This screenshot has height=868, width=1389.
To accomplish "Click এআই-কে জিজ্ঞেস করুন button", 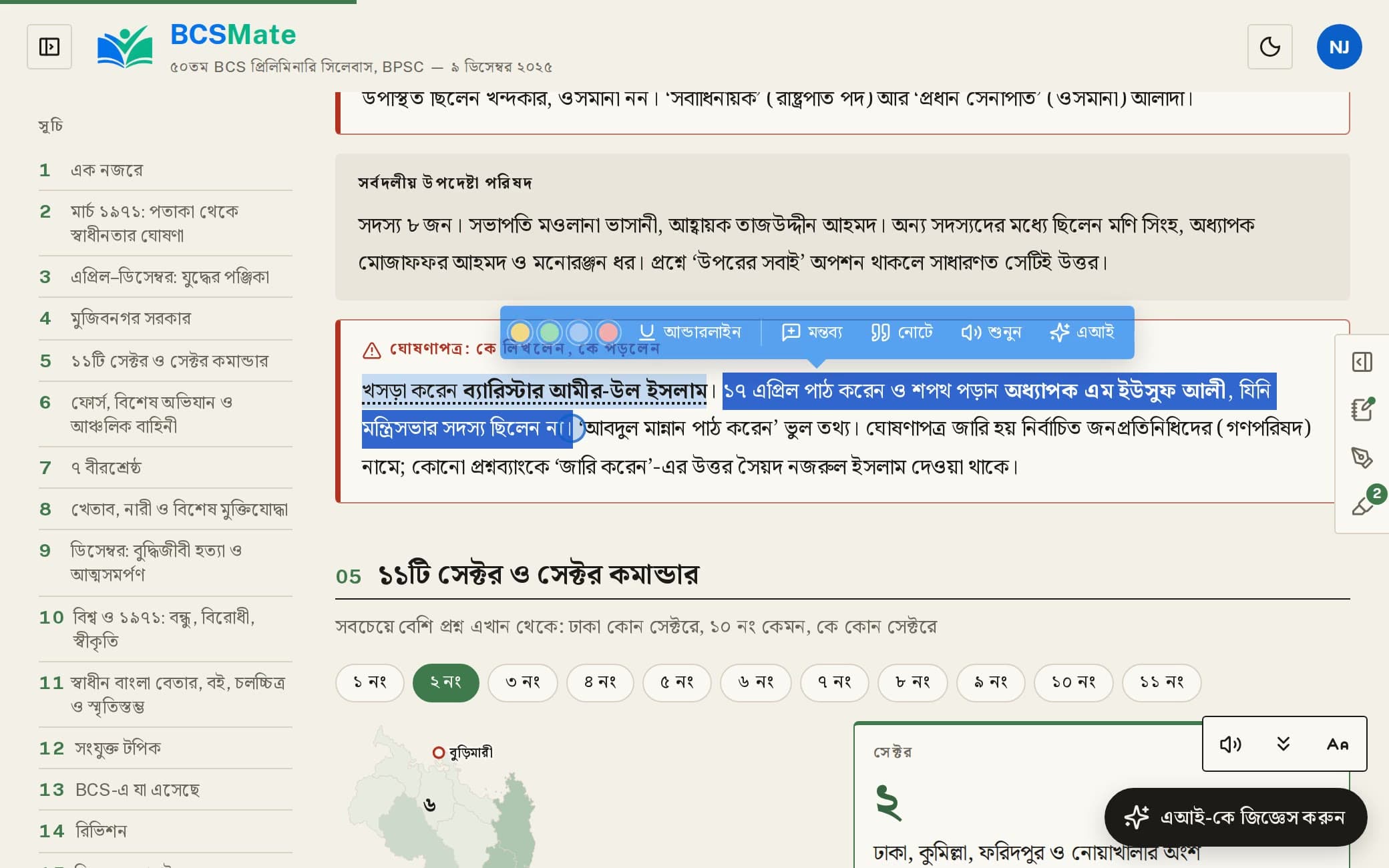I will click(x=1235, y=817).
